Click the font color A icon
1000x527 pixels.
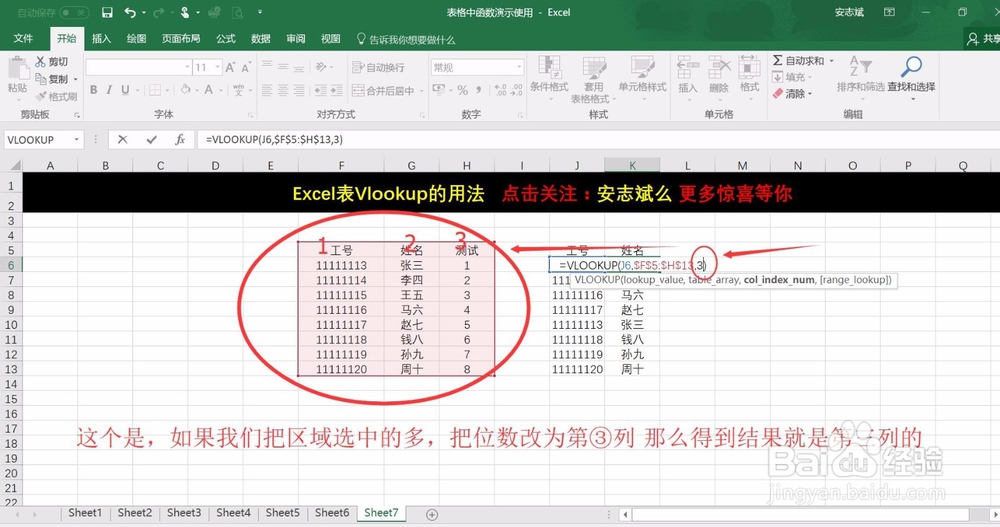click(209, 90)
